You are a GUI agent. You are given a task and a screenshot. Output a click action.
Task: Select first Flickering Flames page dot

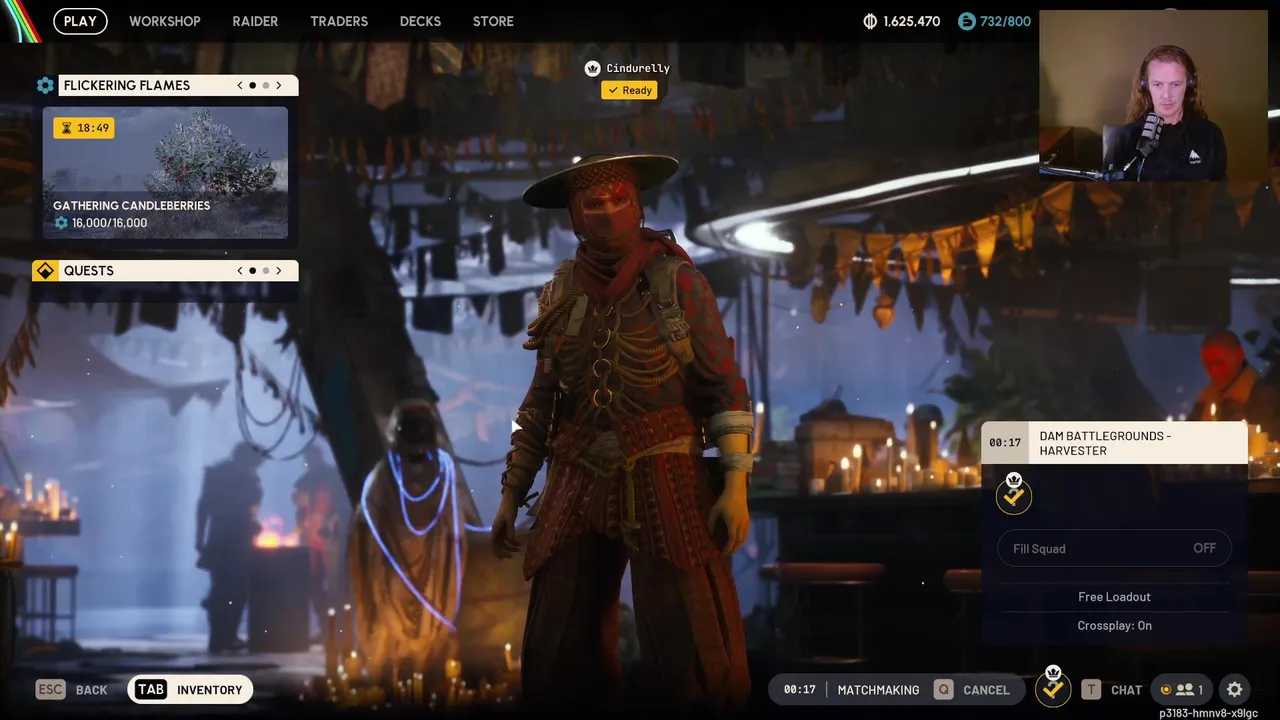point(252,86)
